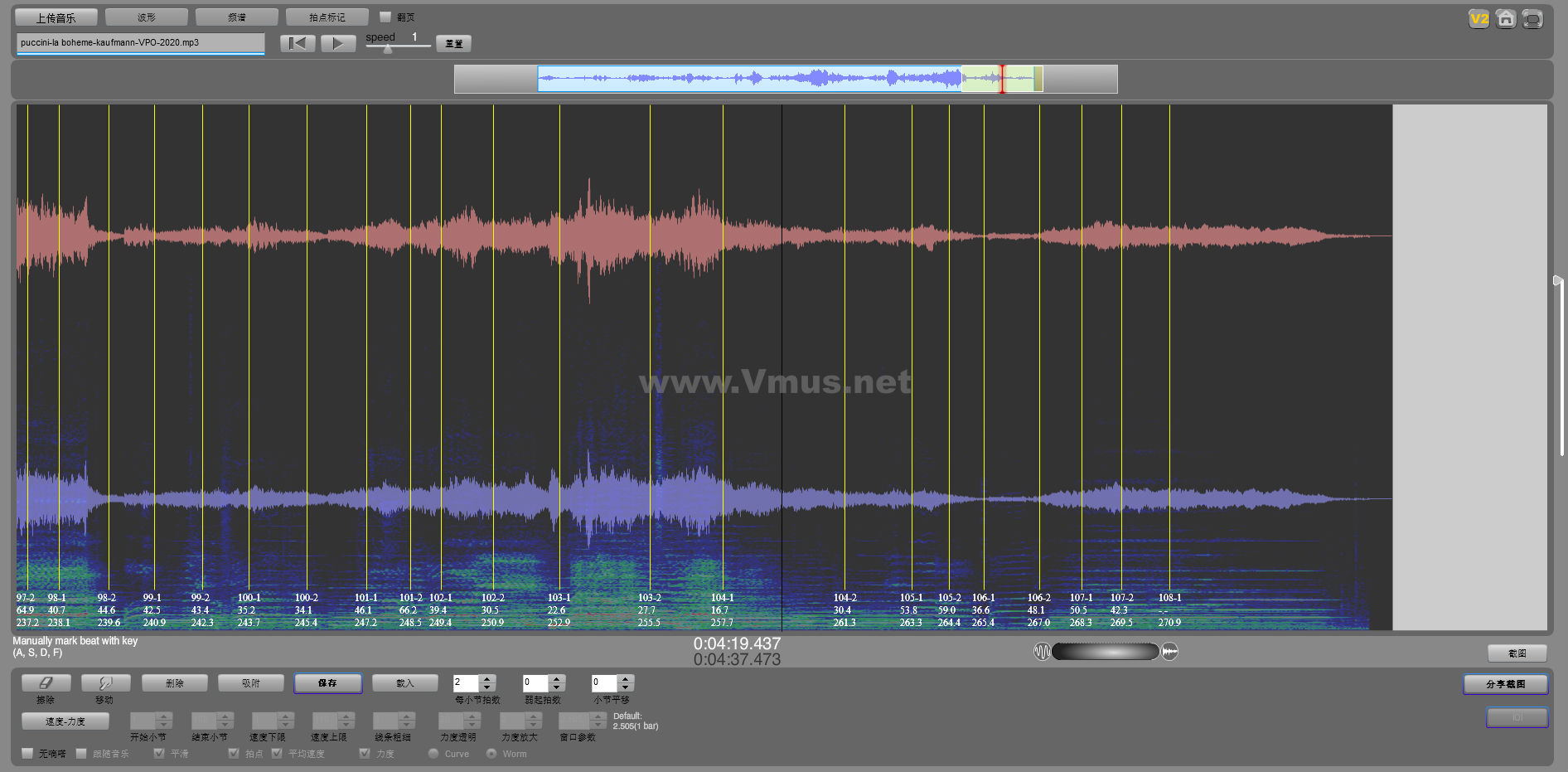Adjust the speed slider handle
1568x772 pixels.
[387, 49]
